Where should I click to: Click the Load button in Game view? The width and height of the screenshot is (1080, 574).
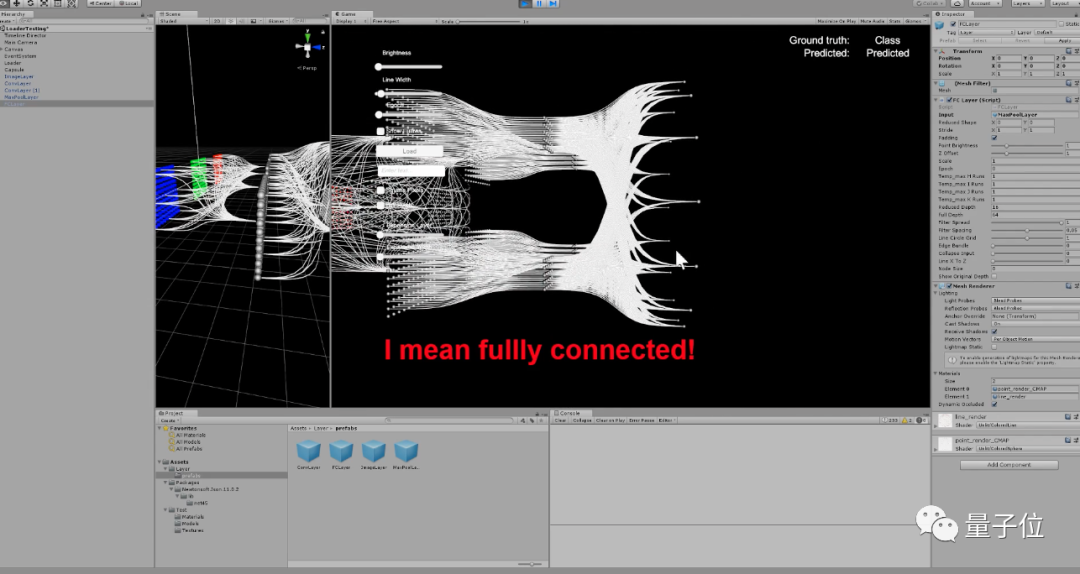(x=410, y=151)
